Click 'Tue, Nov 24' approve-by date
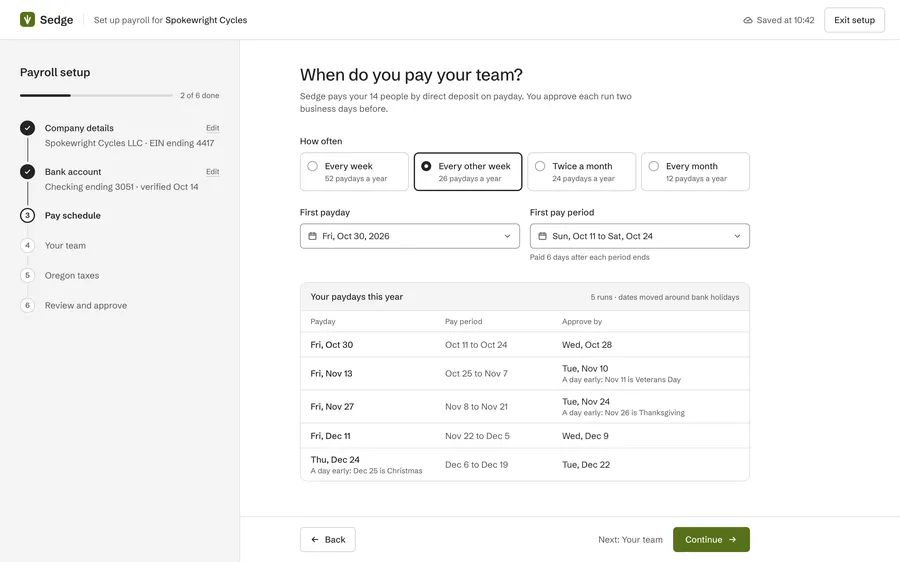900x562 pixels. [585, 401]
